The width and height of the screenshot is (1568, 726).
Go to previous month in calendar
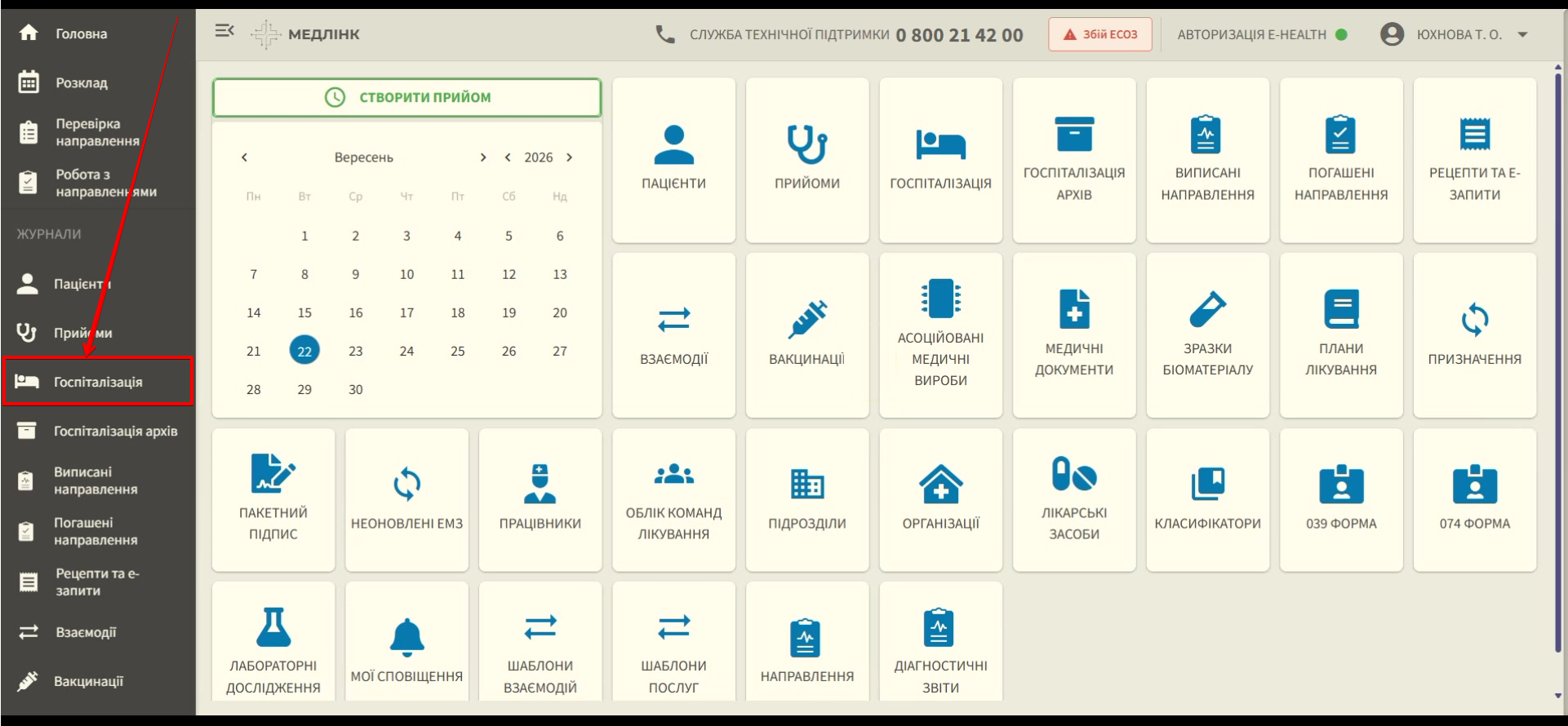[x=244, y=157]
